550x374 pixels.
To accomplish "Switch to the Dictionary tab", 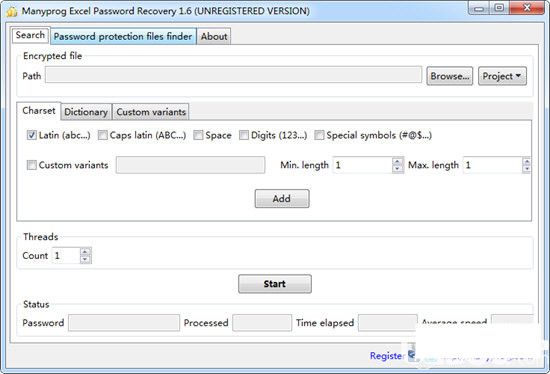I will [86, 112].
